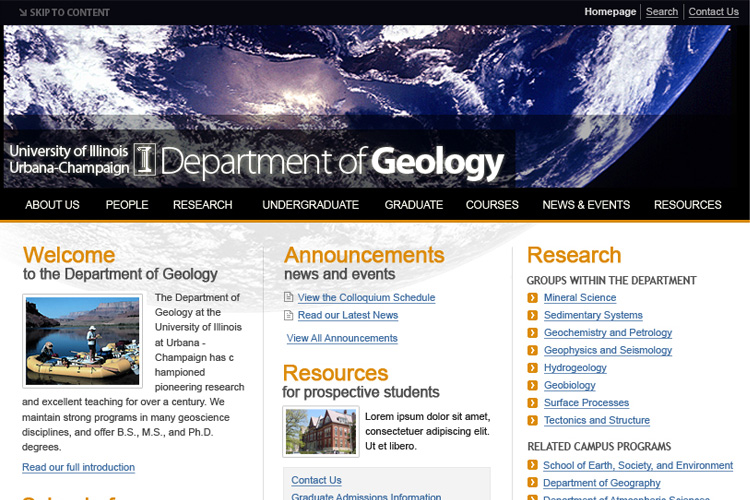This screenshot has width=750, height=500.
Task: Open Tectonics and Structure link
Action: pos(596,421)
